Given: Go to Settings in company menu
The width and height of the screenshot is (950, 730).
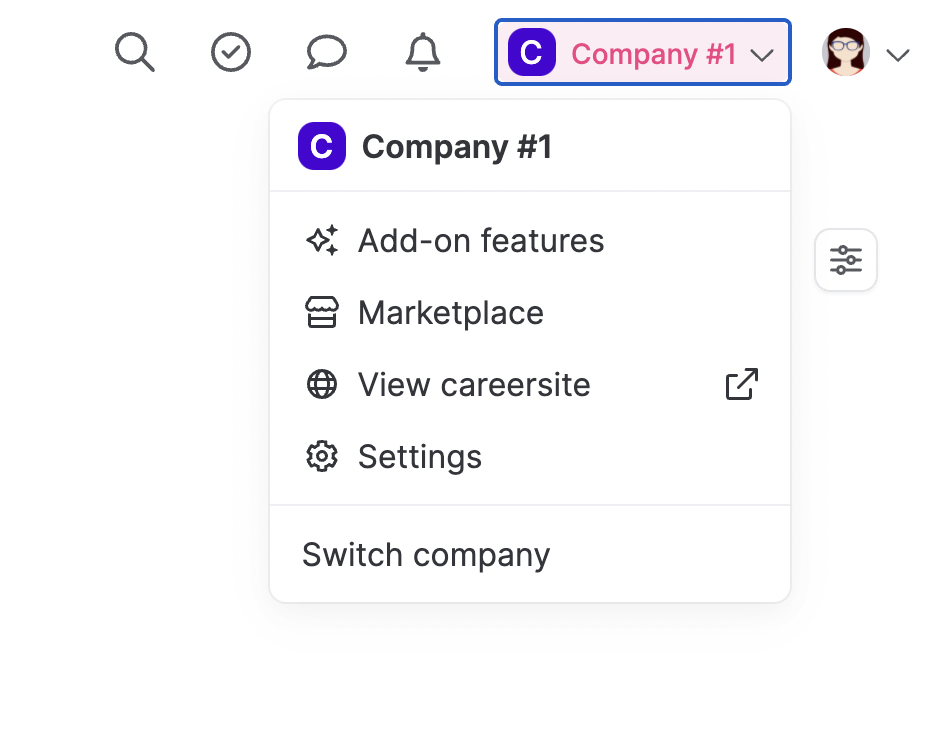Looking at the screenshot, I should click(420, 457).
